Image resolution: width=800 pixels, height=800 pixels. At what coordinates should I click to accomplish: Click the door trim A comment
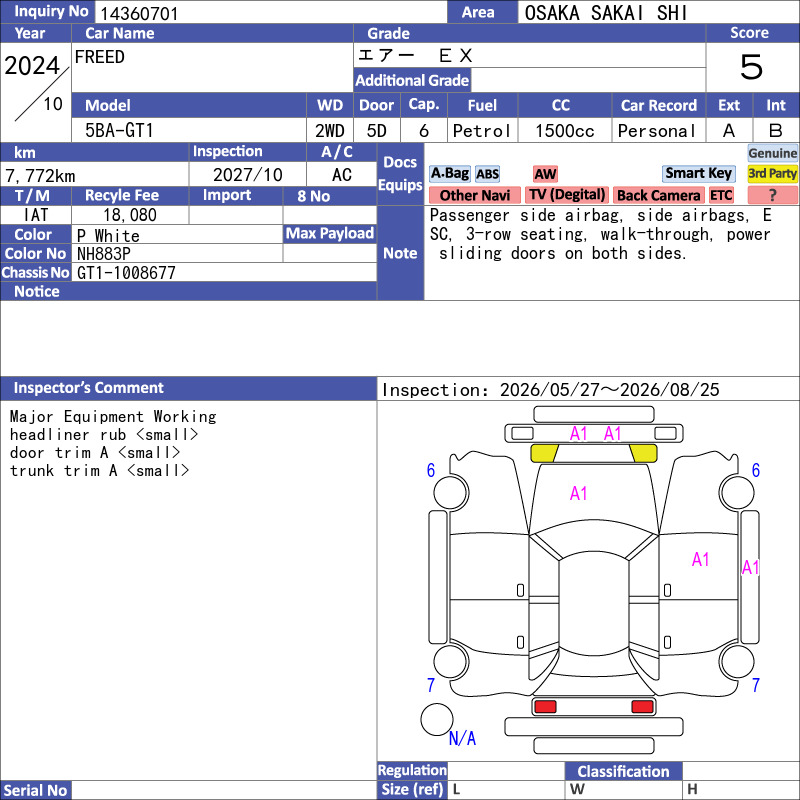click(x=95, y=453)
